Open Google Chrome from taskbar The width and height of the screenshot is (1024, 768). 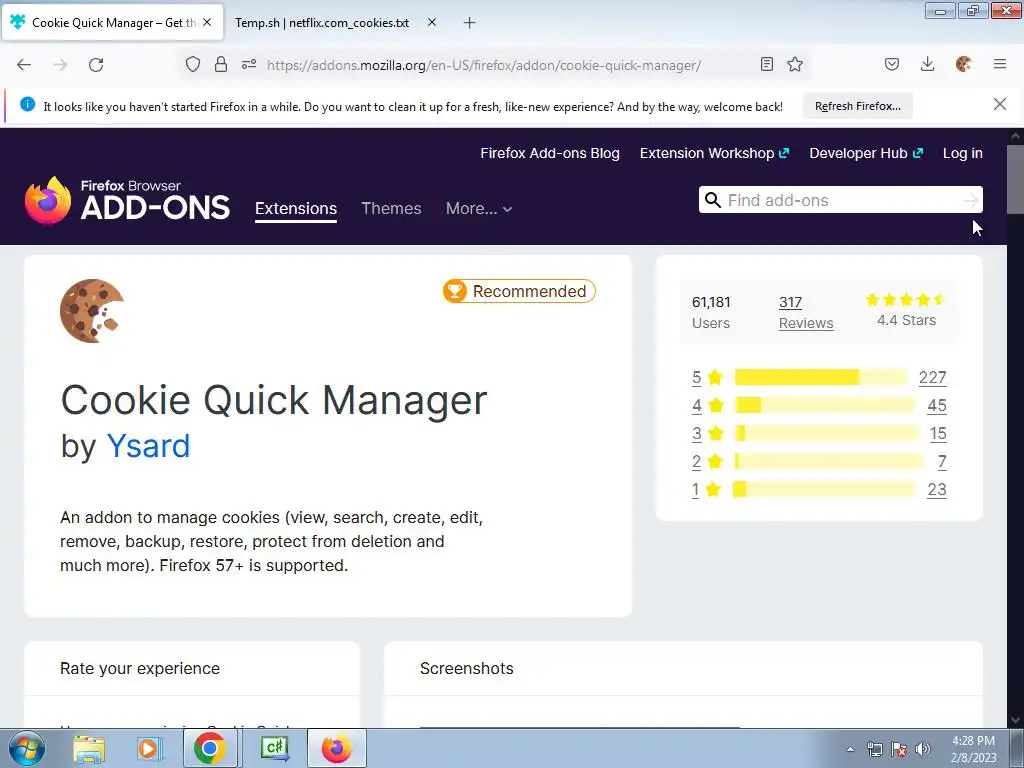pos(209,748)
